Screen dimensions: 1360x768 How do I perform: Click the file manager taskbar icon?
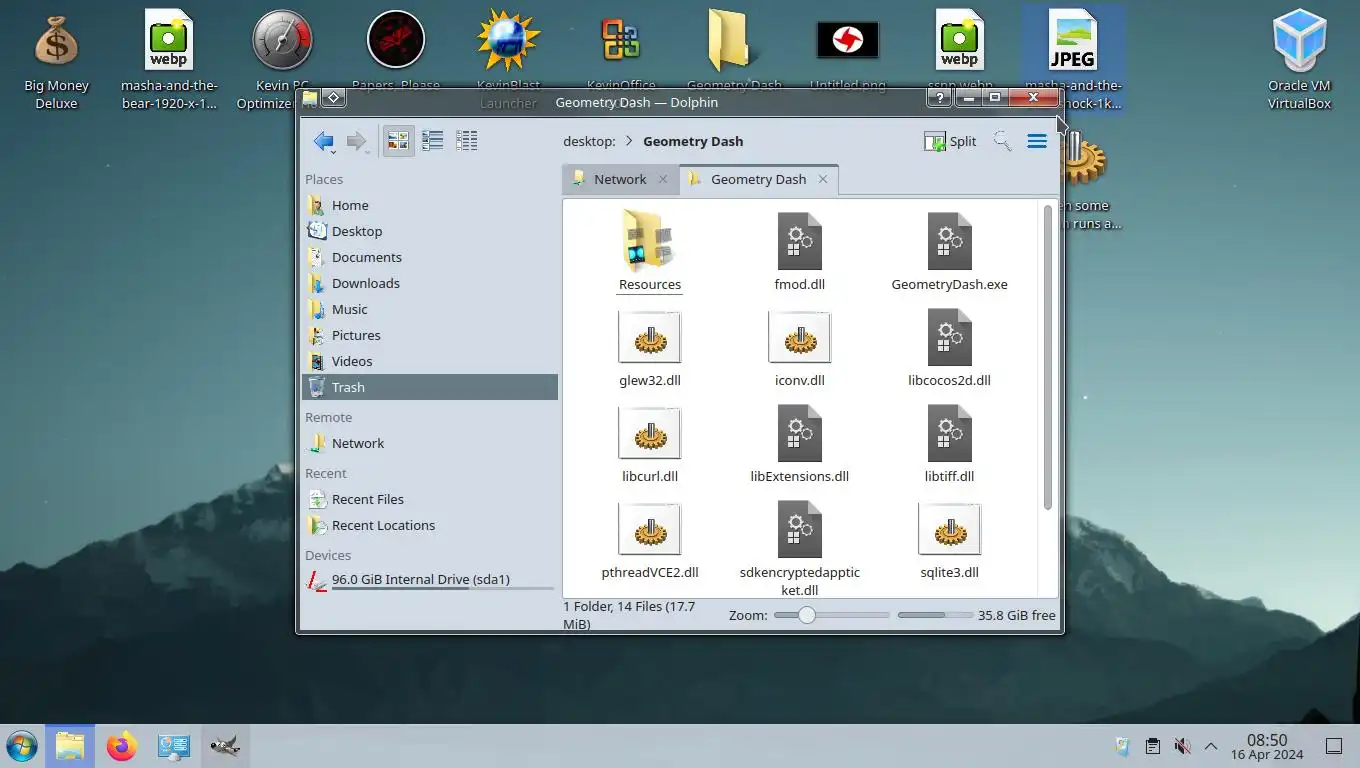70,746
